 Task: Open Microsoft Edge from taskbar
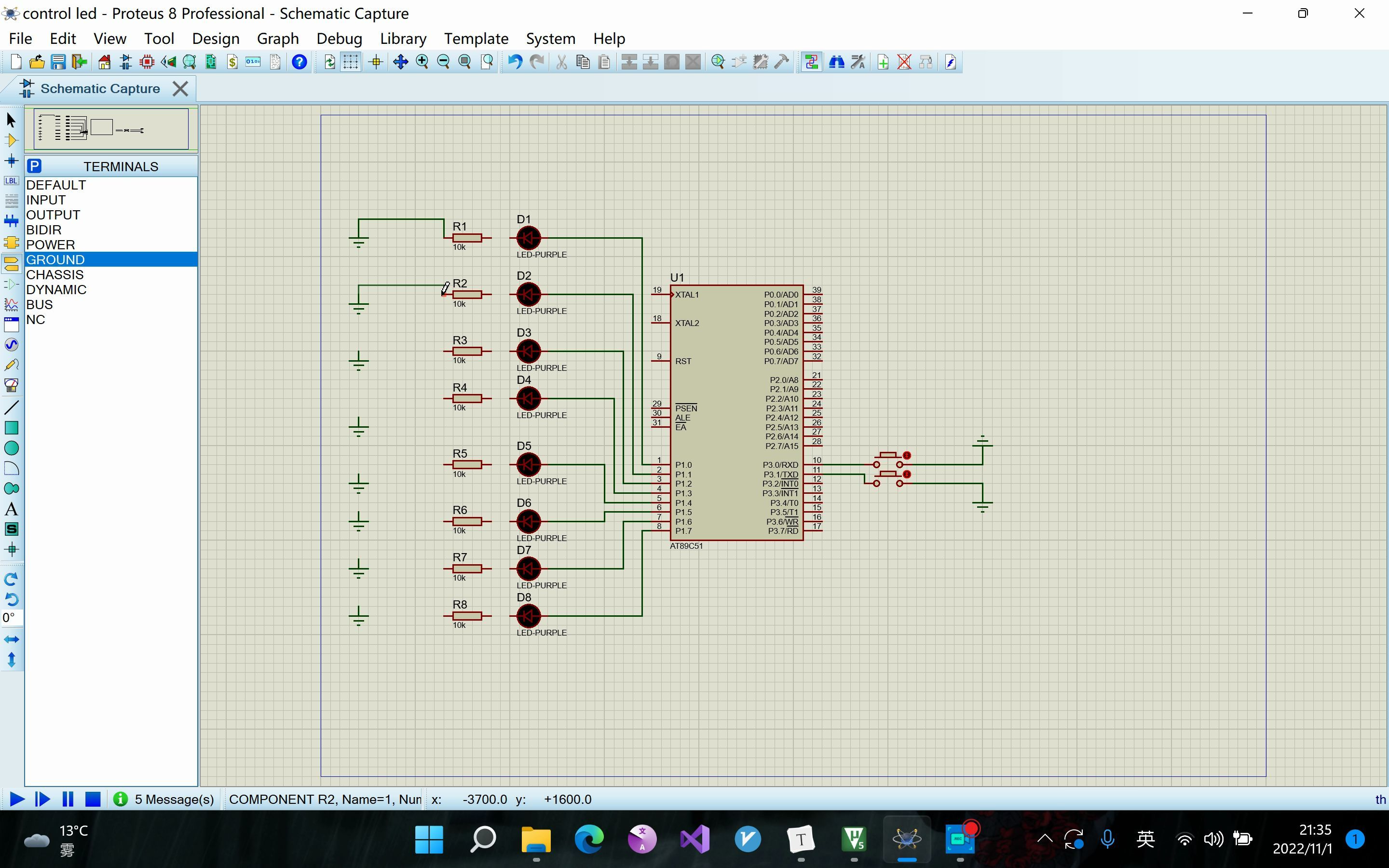pos(589,839)
